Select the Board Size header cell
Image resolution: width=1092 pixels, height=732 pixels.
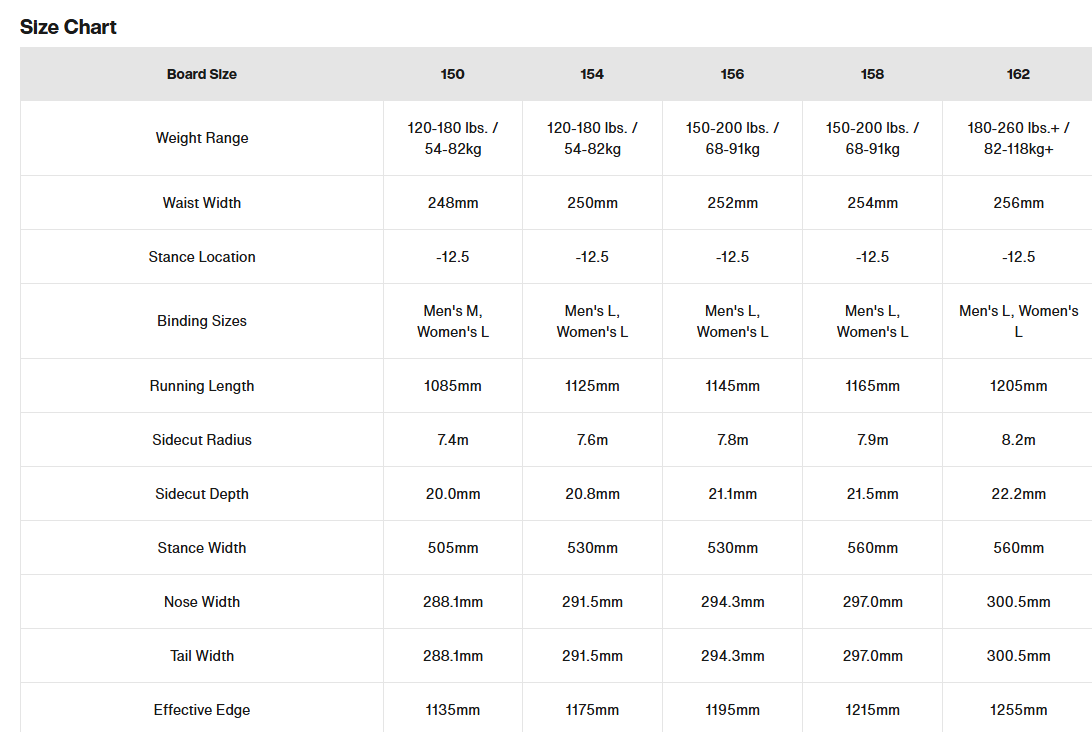coord(202,74)
